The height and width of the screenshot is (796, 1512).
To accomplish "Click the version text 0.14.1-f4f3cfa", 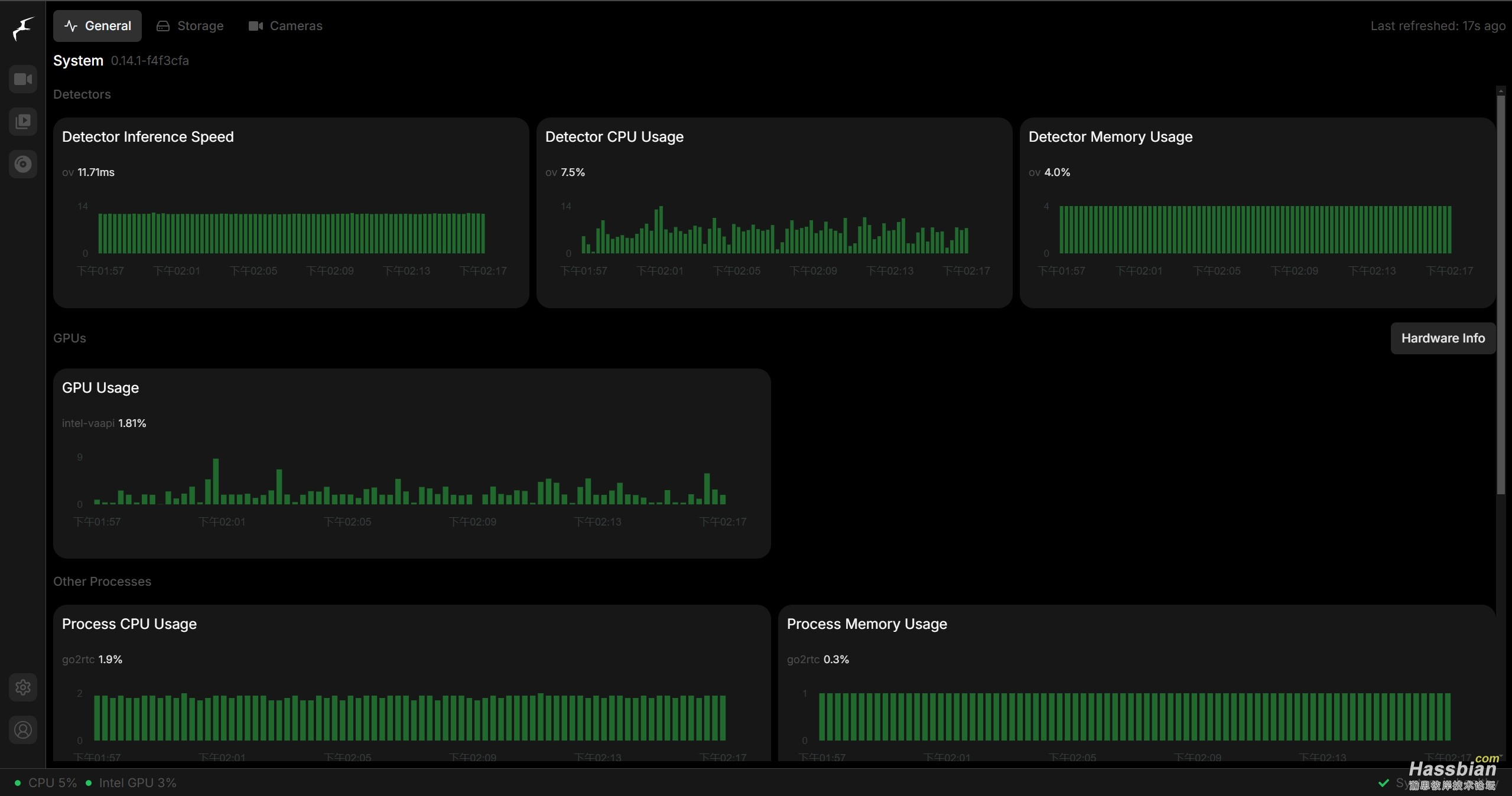I will [150, 61].
